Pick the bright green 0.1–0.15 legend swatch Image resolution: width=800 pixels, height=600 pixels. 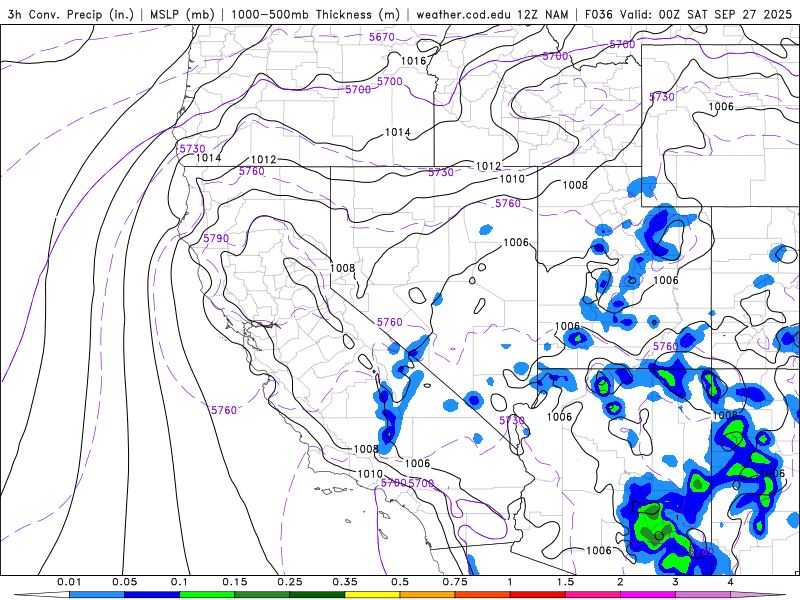tap(207, 595)
